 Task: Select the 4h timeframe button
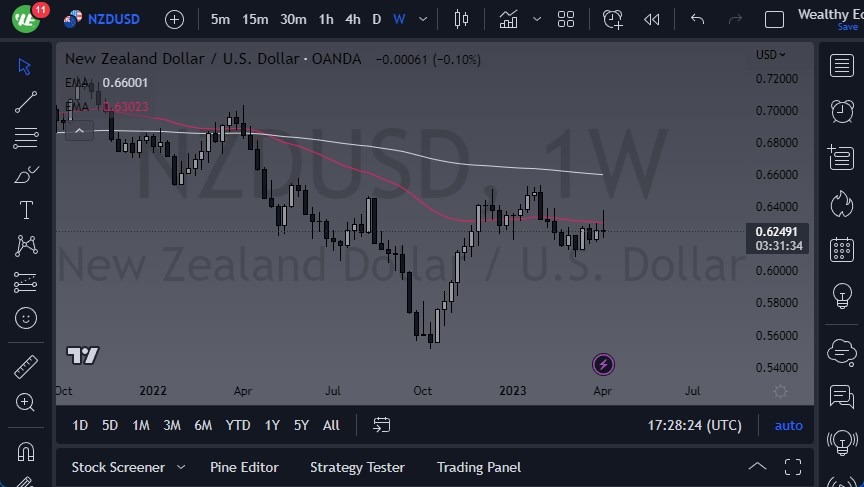pyautogui.click(x=352, y=19)
